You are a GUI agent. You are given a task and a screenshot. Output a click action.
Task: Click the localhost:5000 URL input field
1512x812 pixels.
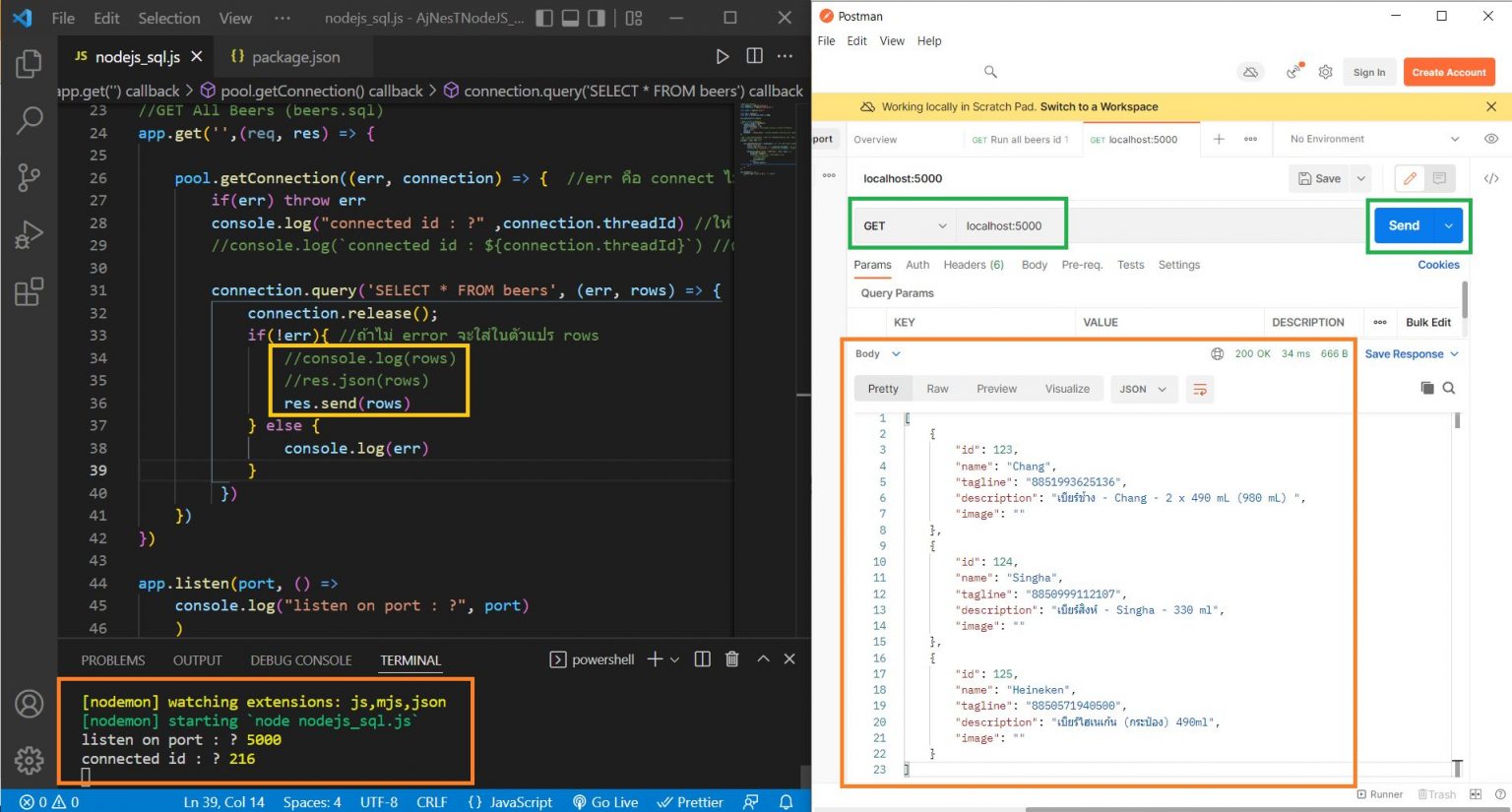point(1003,226)
